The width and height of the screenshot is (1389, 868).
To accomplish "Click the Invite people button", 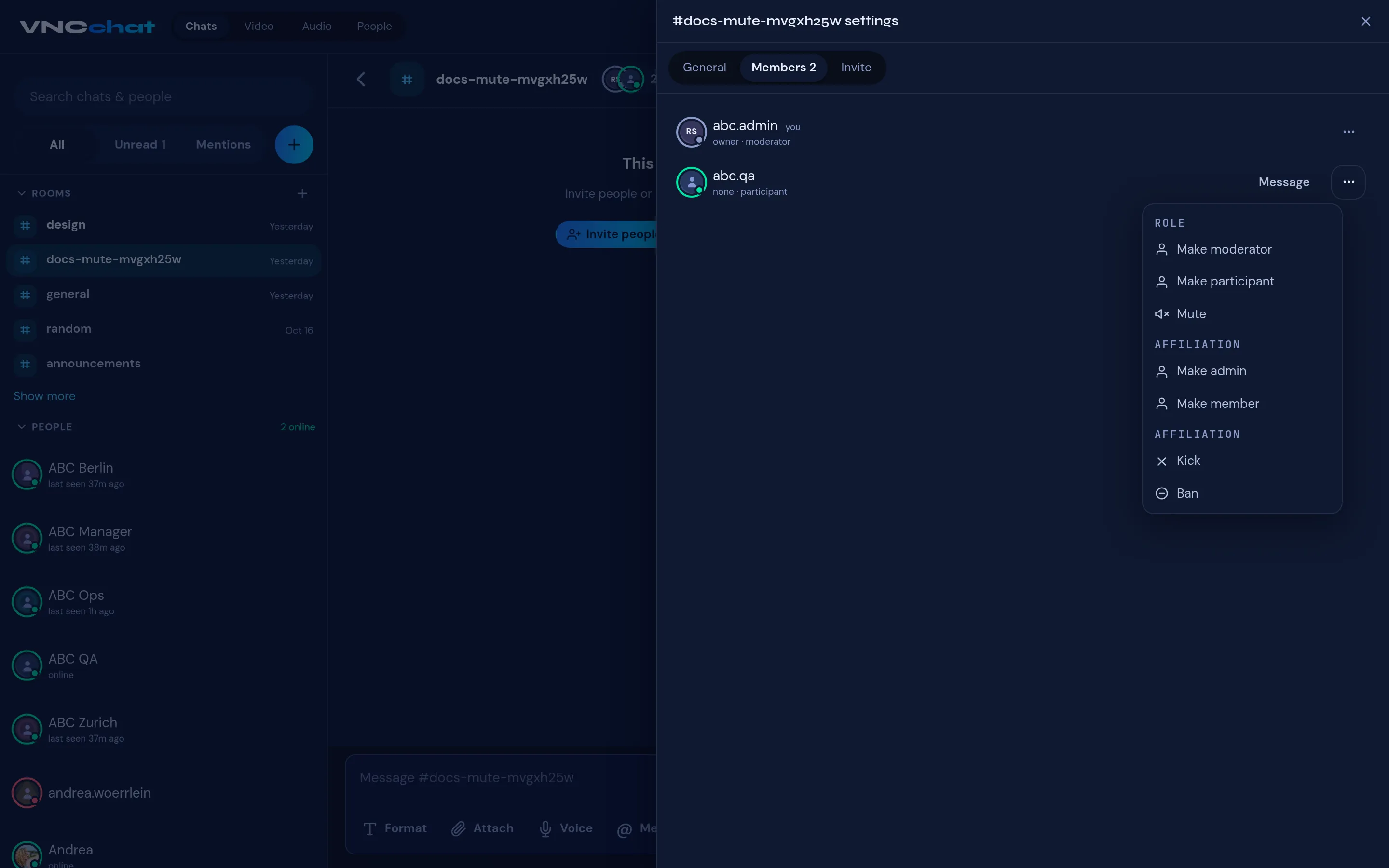I will tap(606, 234).
